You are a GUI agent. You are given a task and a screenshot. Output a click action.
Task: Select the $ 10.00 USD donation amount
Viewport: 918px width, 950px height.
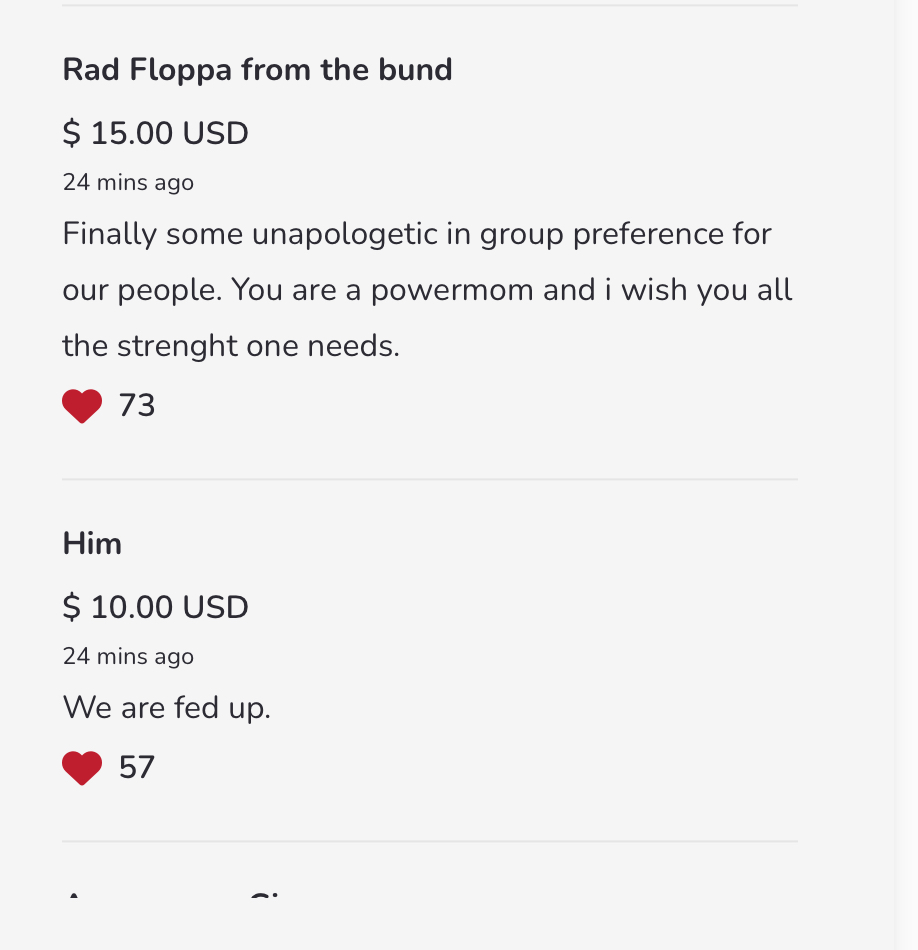pos(155,607)
